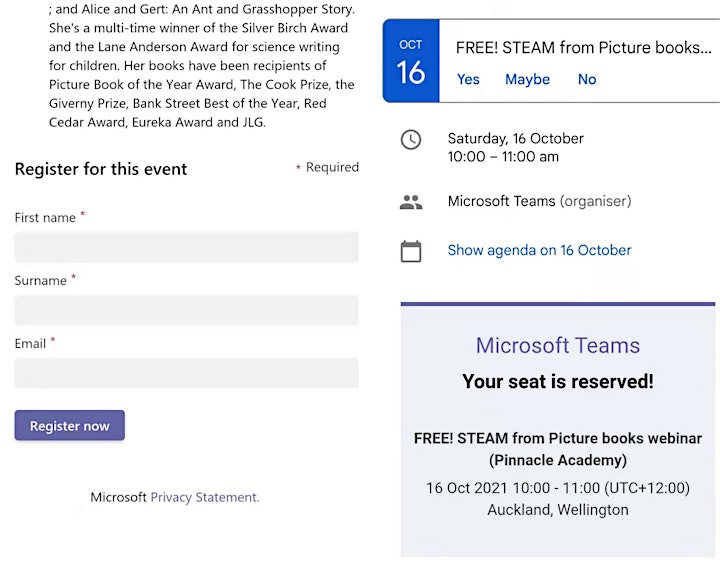
Task: Open the Microsoft Privacy Statement link
Action: tap(205, 497)
